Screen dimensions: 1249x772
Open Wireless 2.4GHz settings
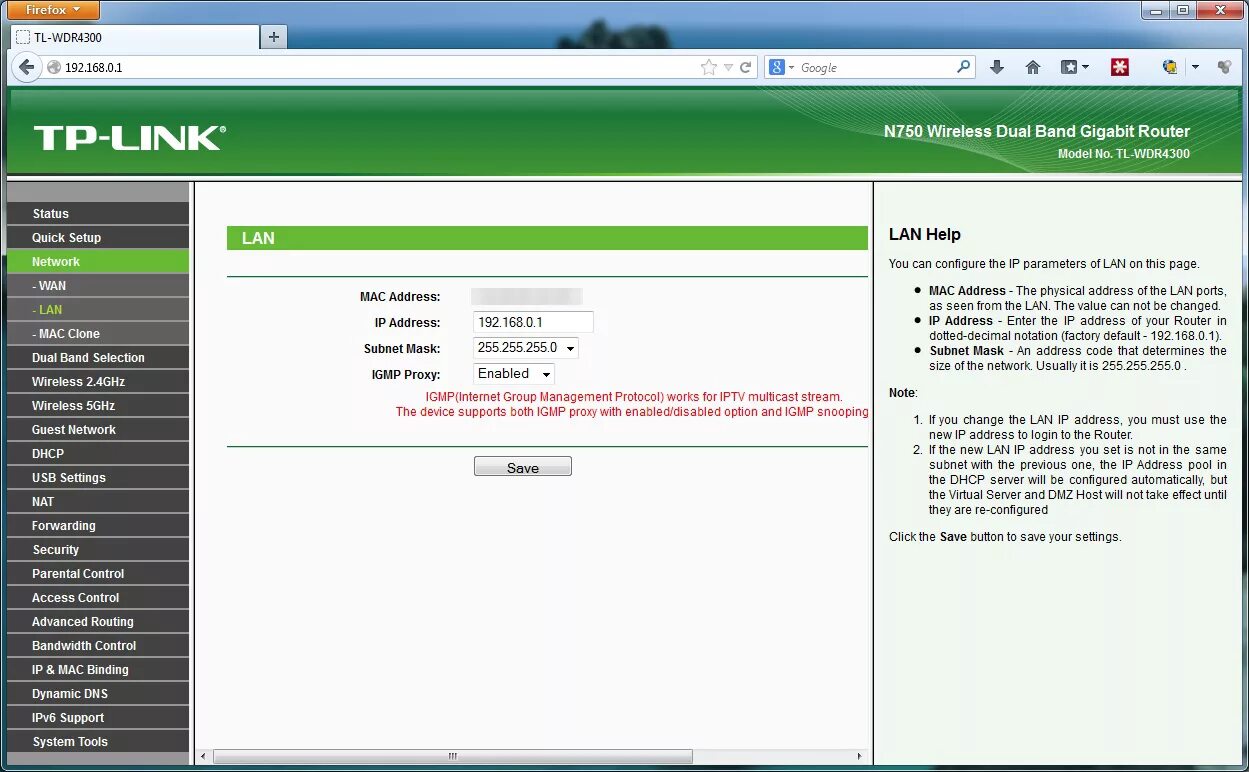(x=97, y=382)
